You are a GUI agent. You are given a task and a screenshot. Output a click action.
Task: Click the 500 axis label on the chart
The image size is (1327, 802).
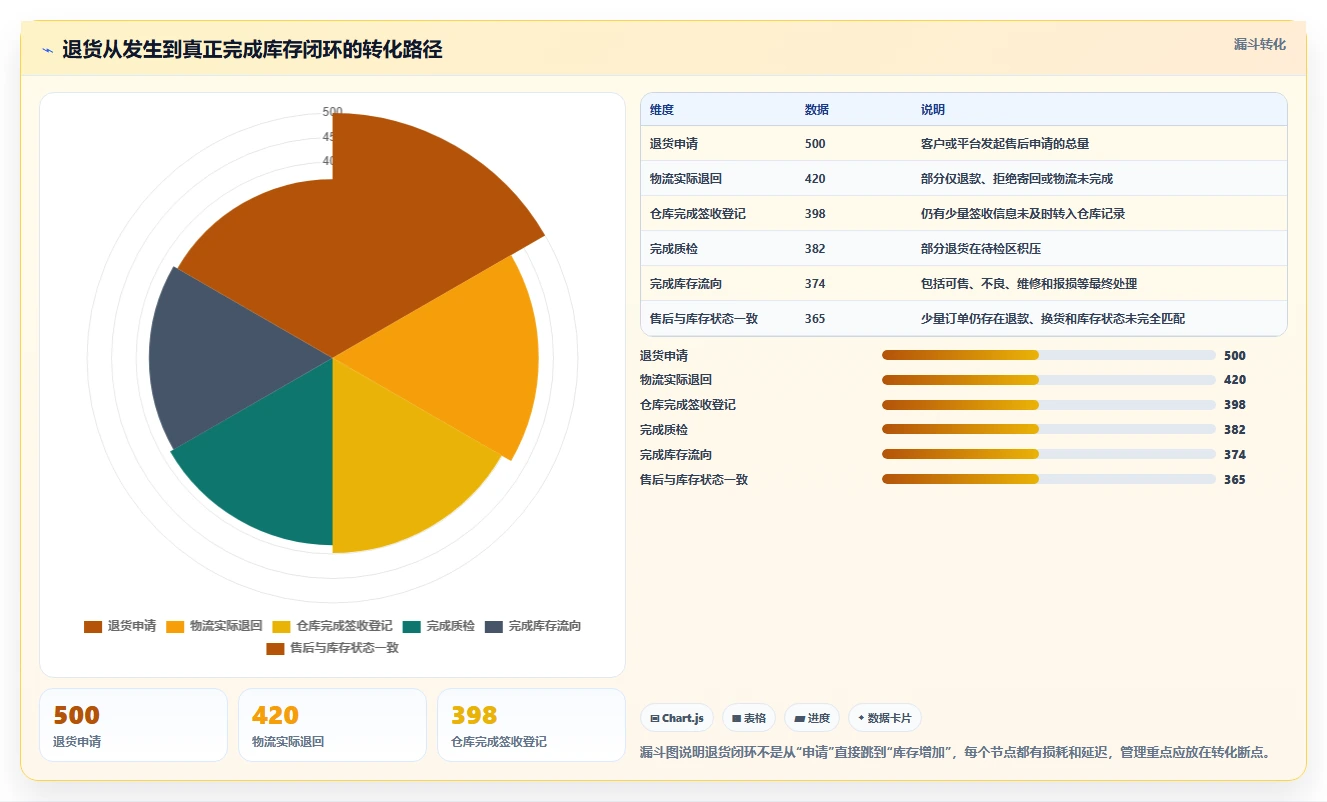333,111
